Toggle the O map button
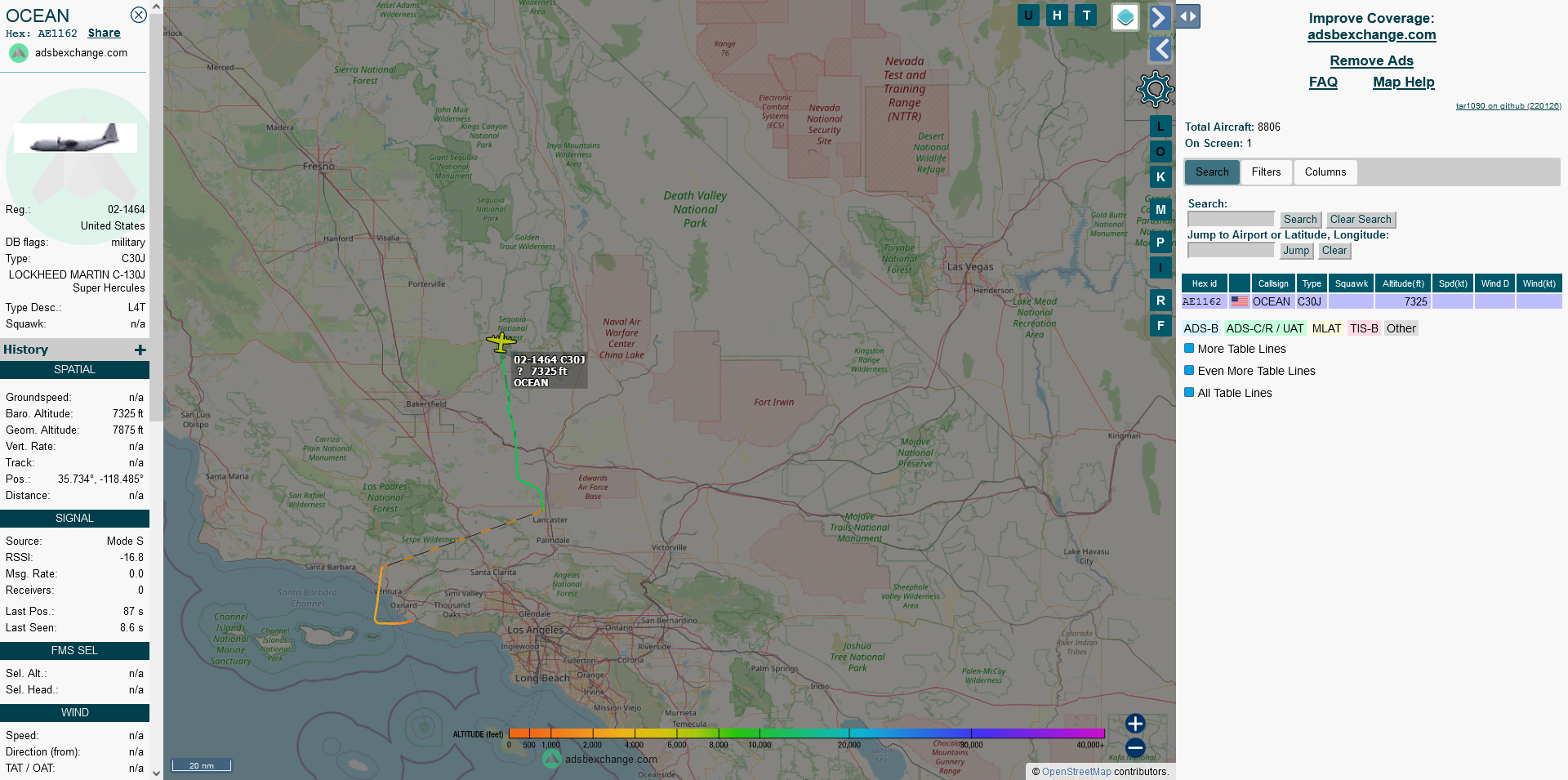 click(x=1160, y=152)
